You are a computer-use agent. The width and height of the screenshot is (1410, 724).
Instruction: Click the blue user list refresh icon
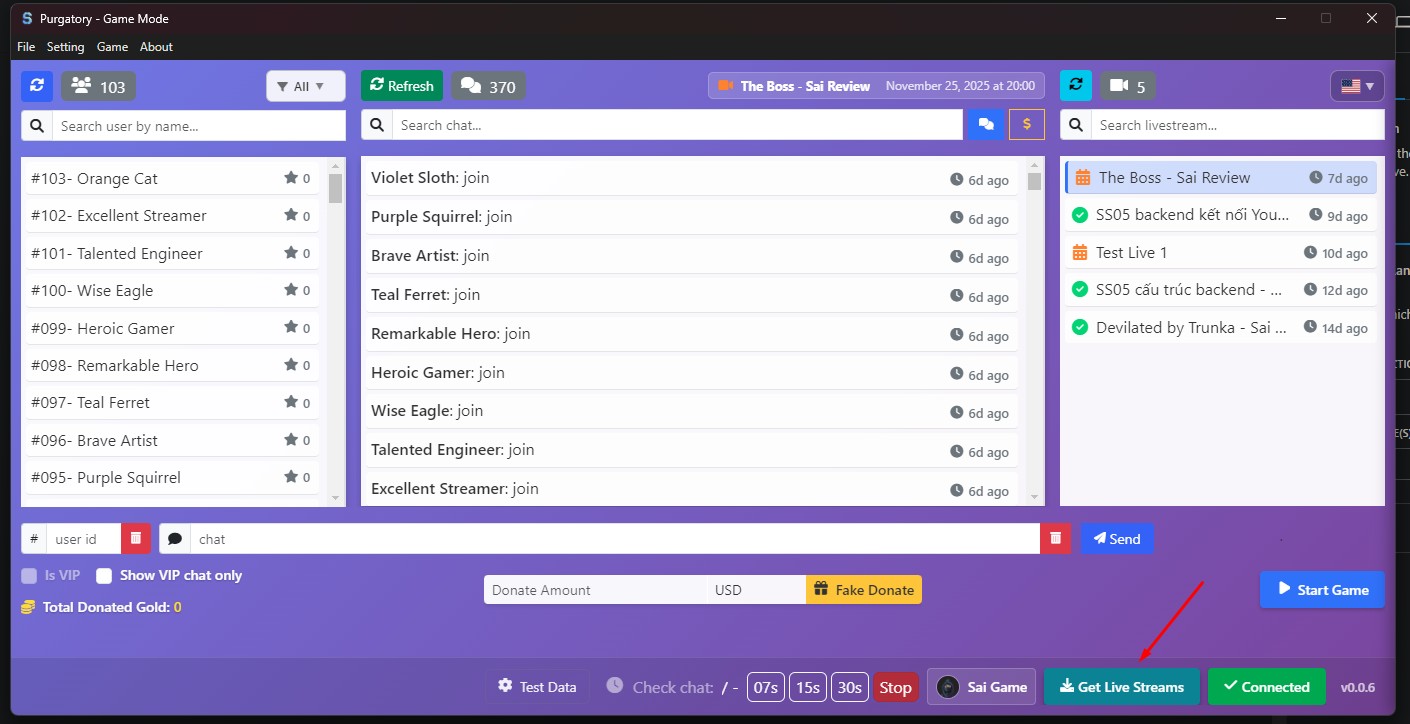click(37, 86)
